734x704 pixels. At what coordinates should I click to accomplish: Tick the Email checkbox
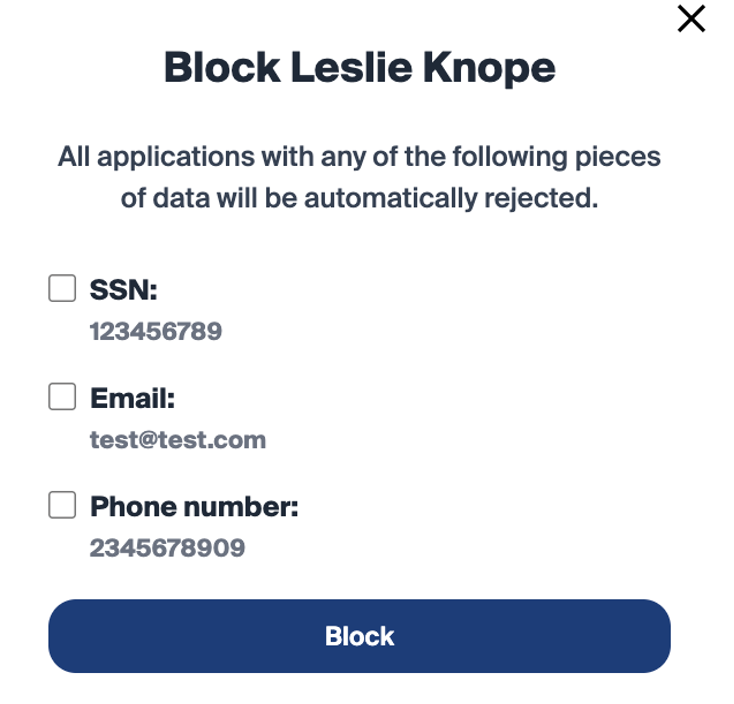click(x=62, y=398)
